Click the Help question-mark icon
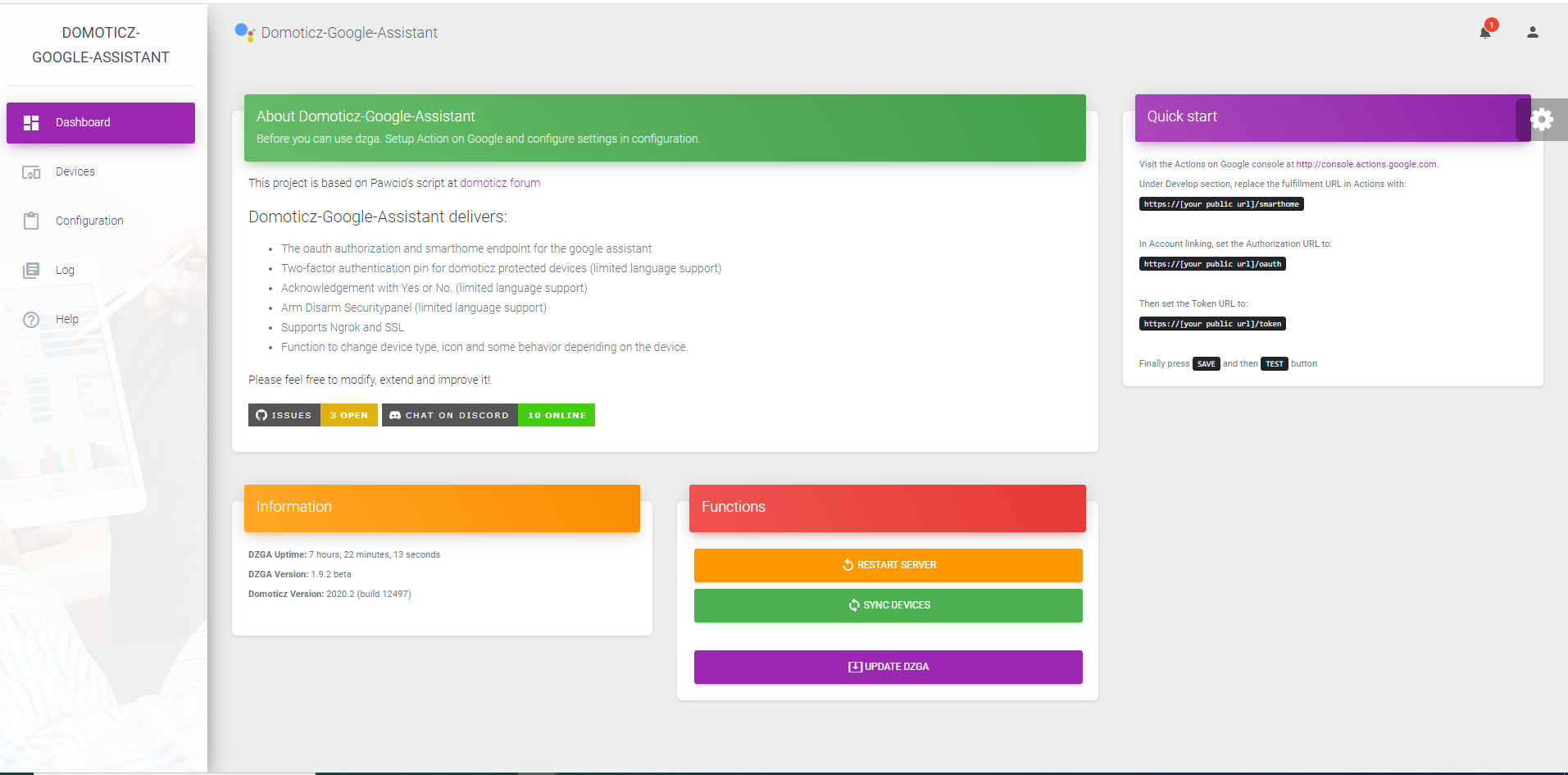The image size is (1568, 775). pyautogui.click(x=31, y=320)
